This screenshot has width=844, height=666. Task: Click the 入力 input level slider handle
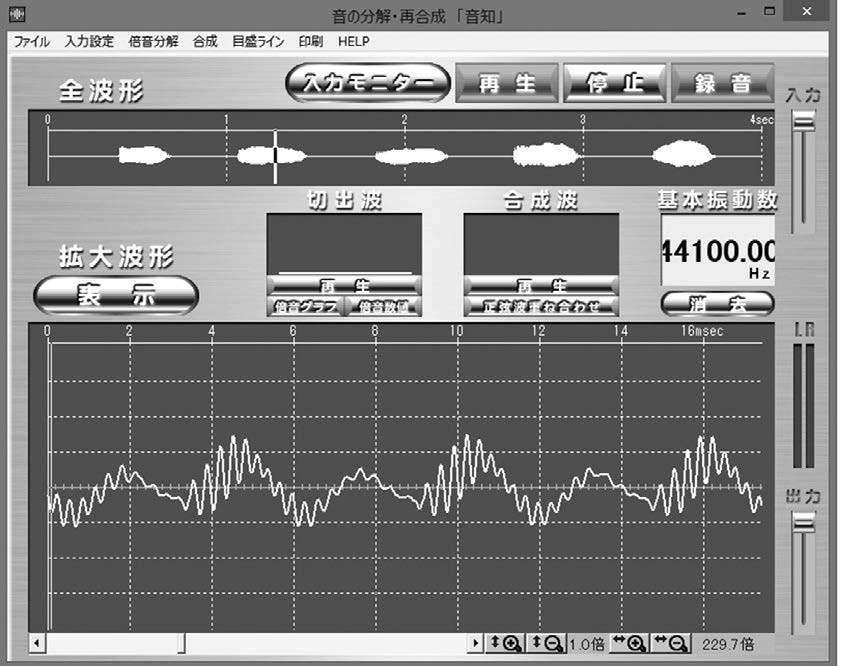pyautogui.click(x=803, y=121)
